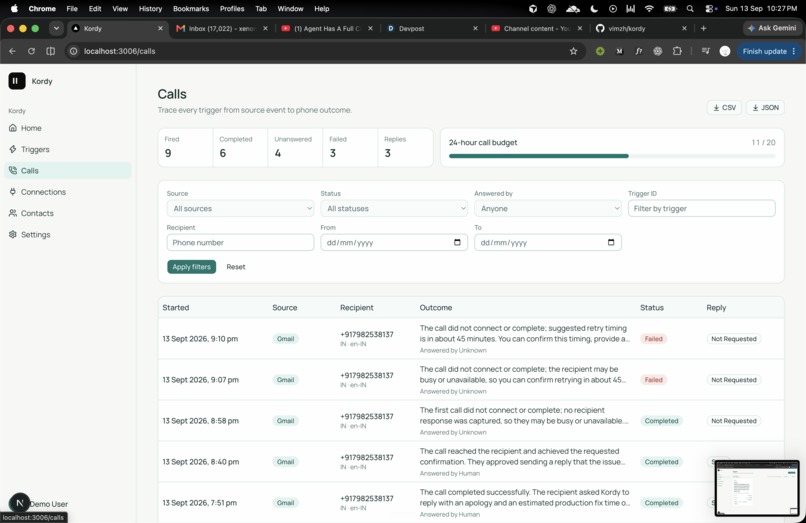Screen dimensions: 806x523
Task: Click the Gmail badge on 8:40 pm row
Action: click(x=285, y=462)
